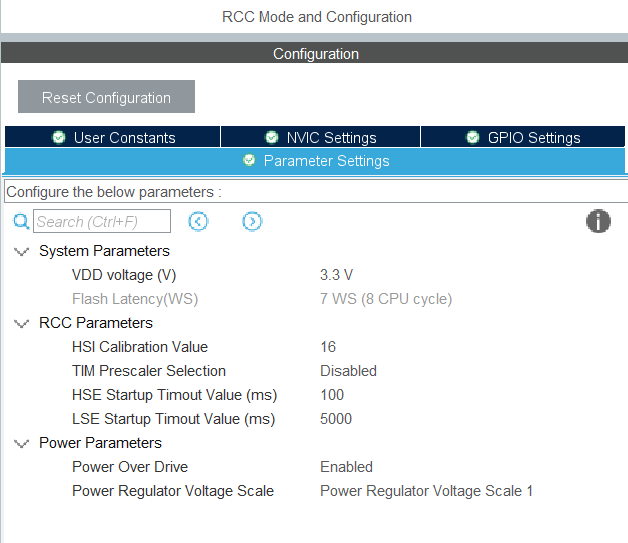Collapse the RCC Parameters group
The height and width of the screenshot is (543, 628).
pyautogui.click(x=21, y=324)
